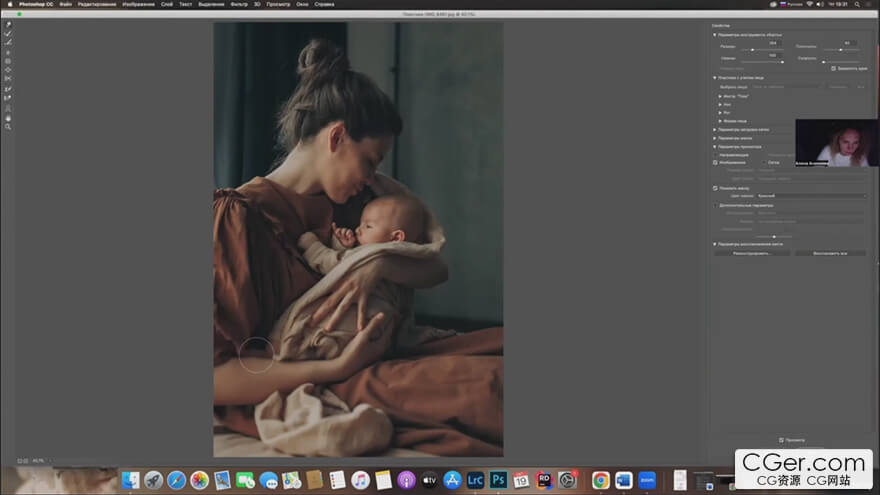Select the Freeze Mask tool
Image resolution: width=880 pixels, height=495 pixels.
(8, 89)
